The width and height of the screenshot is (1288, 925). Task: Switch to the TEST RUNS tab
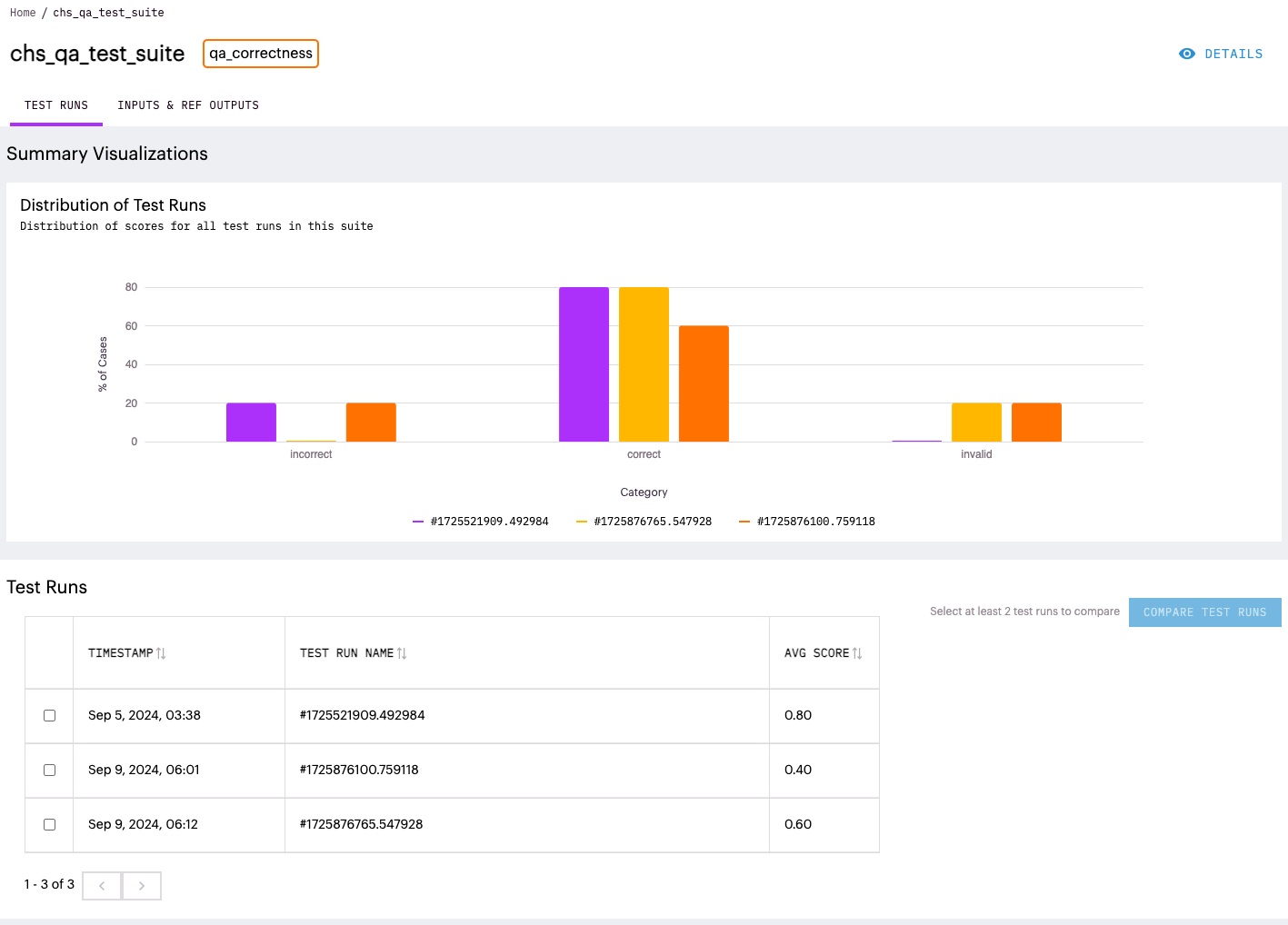click(x=56, y=105)
